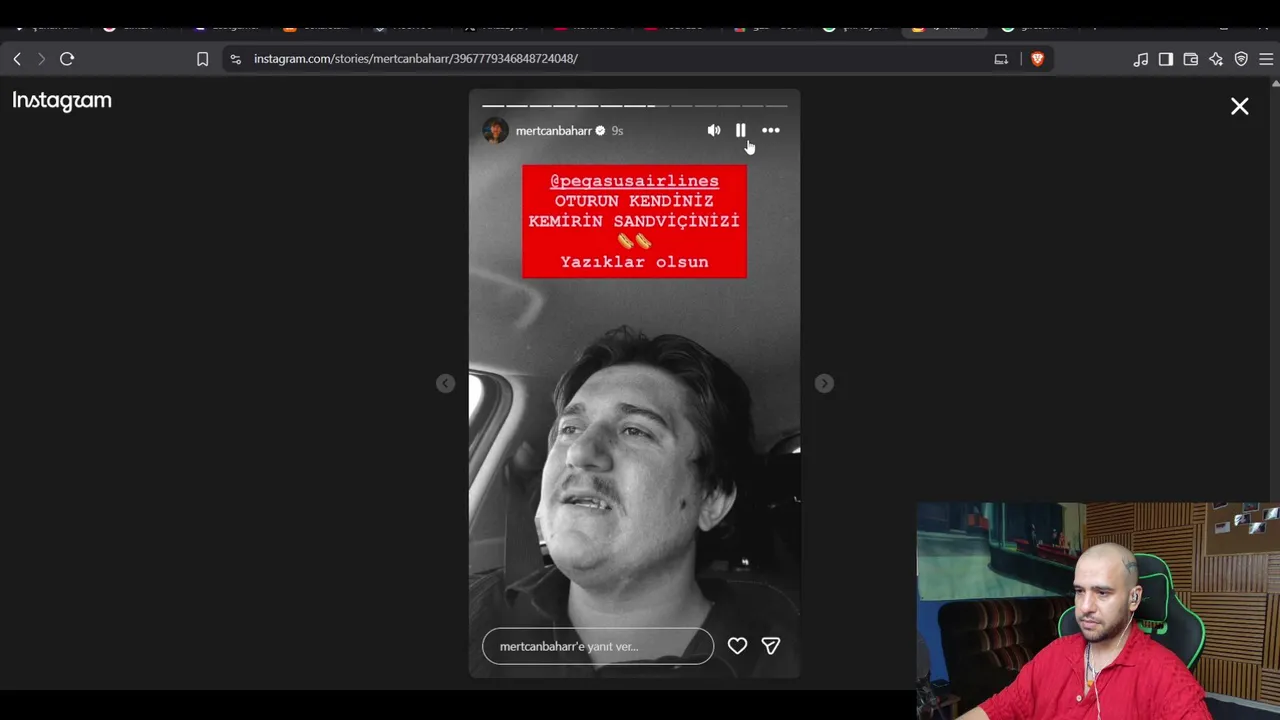
Task: Open the Brave Shields lion icon
Action: pos(1037,59)
